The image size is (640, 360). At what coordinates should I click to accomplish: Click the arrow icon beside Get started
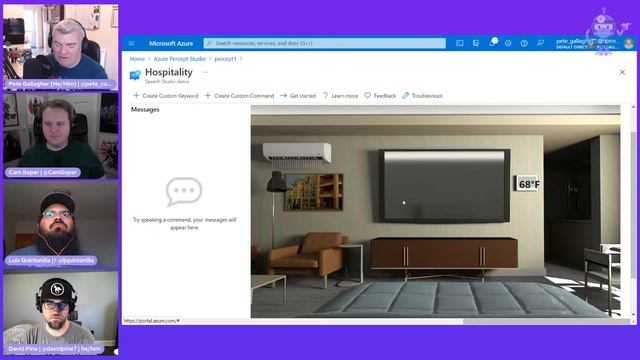(284, 96)
